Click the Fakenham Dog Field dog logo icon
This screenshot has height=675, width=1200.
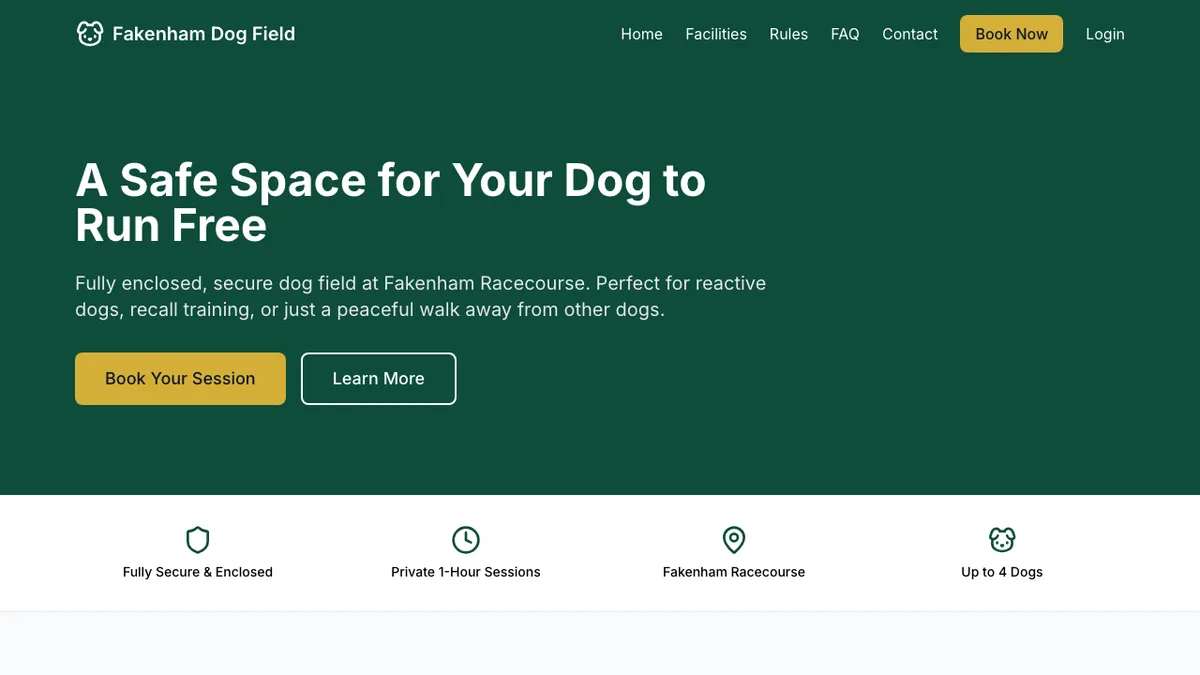90,33
